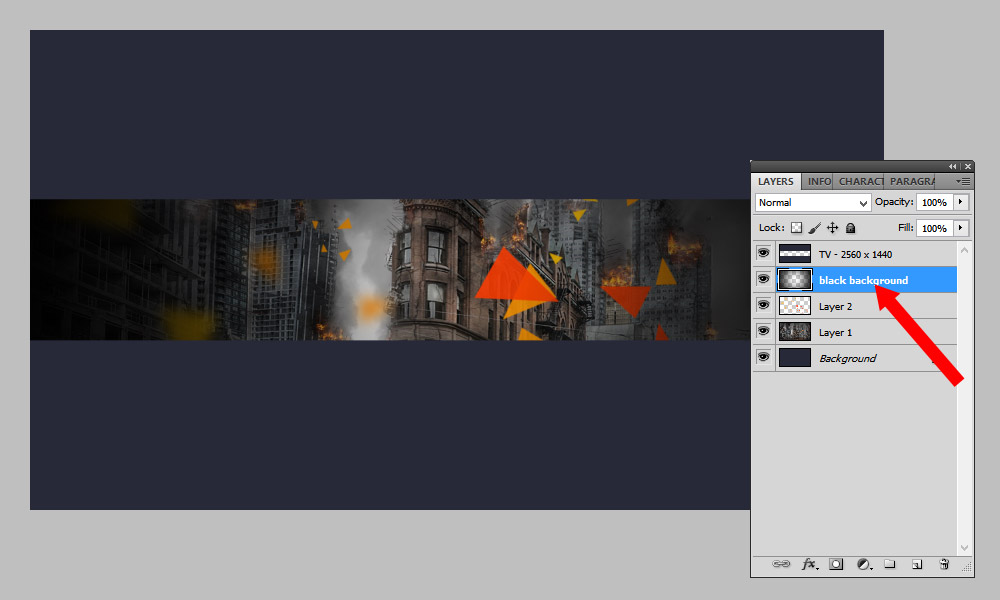Open the Normal blend mode dropdown

(812, 203)
